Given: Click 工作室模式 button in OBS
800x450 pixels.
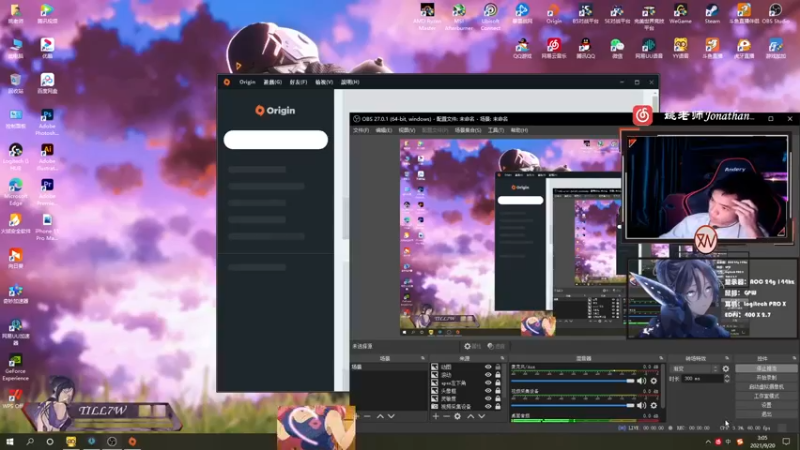Looking at the screenshot, I should [766, 396].
